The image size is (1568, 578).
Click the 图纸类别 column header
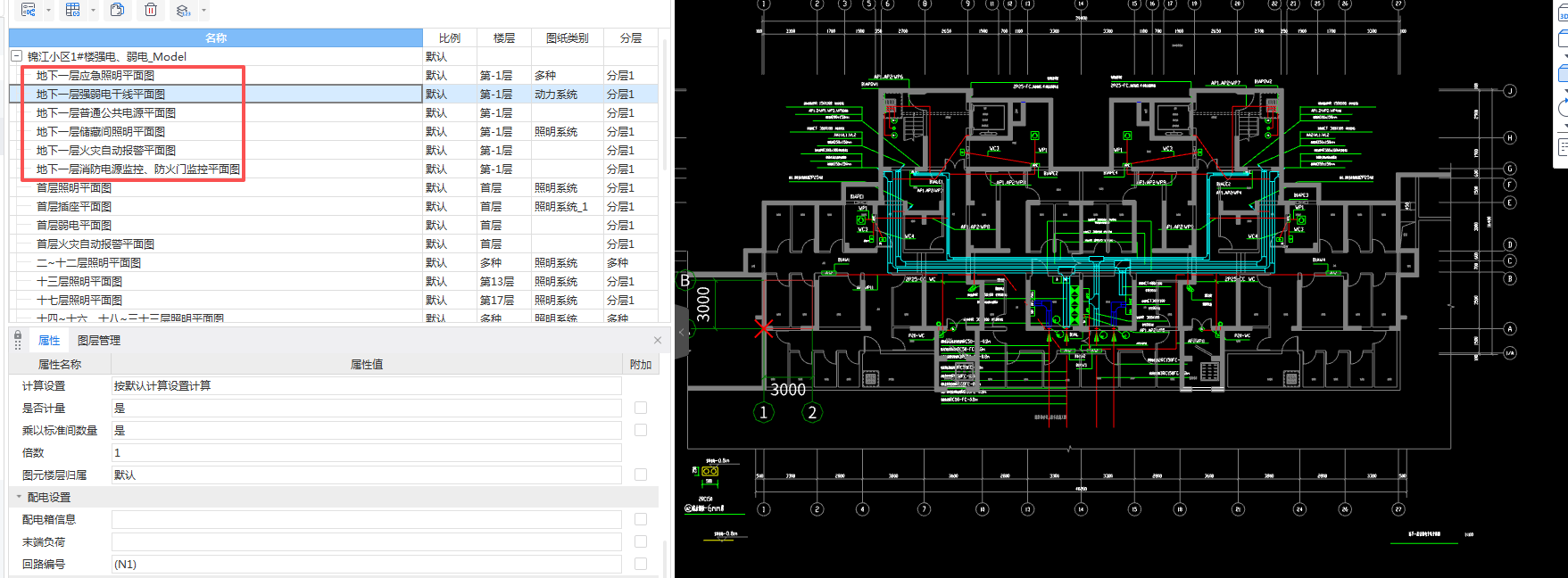pyautogui.click(x=567, y=38)
